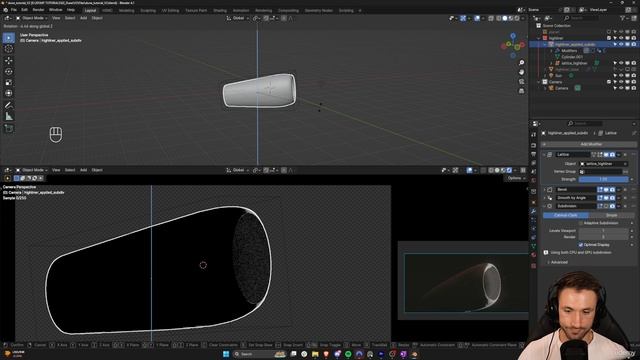Toggle Subdivision modifier edit mode display
Screen dimensions: 640x360
pyautogui.click(x=600, y=206)
